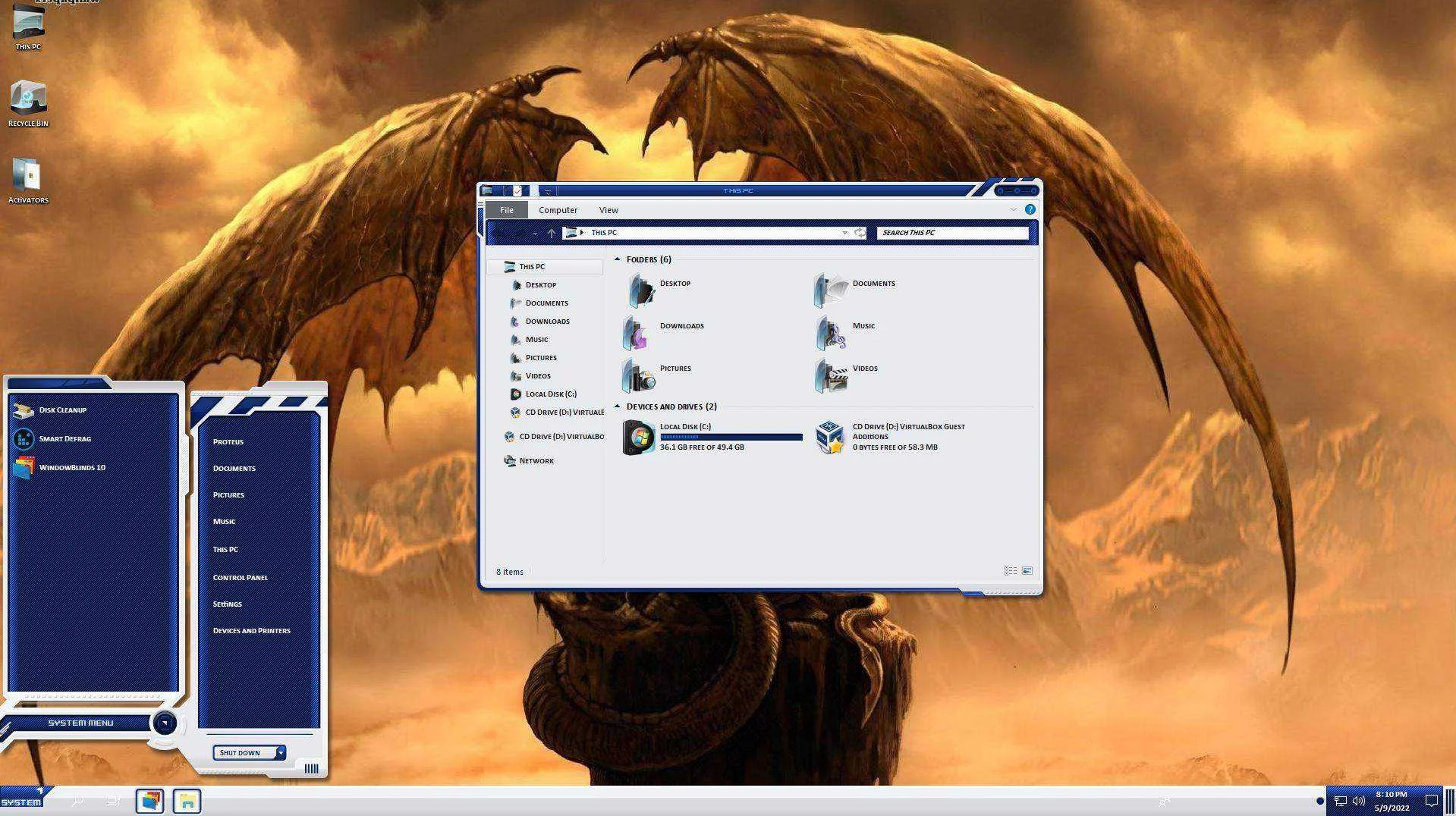Focus the Search This PC field
The width and height of the screenshot is (1456, 816).
(952, 233)
